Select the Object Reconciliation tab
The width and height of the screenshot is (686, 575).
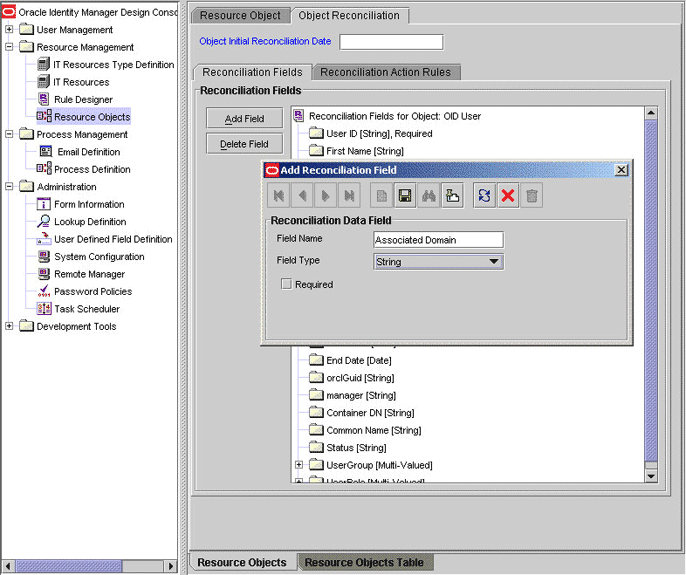349,15
